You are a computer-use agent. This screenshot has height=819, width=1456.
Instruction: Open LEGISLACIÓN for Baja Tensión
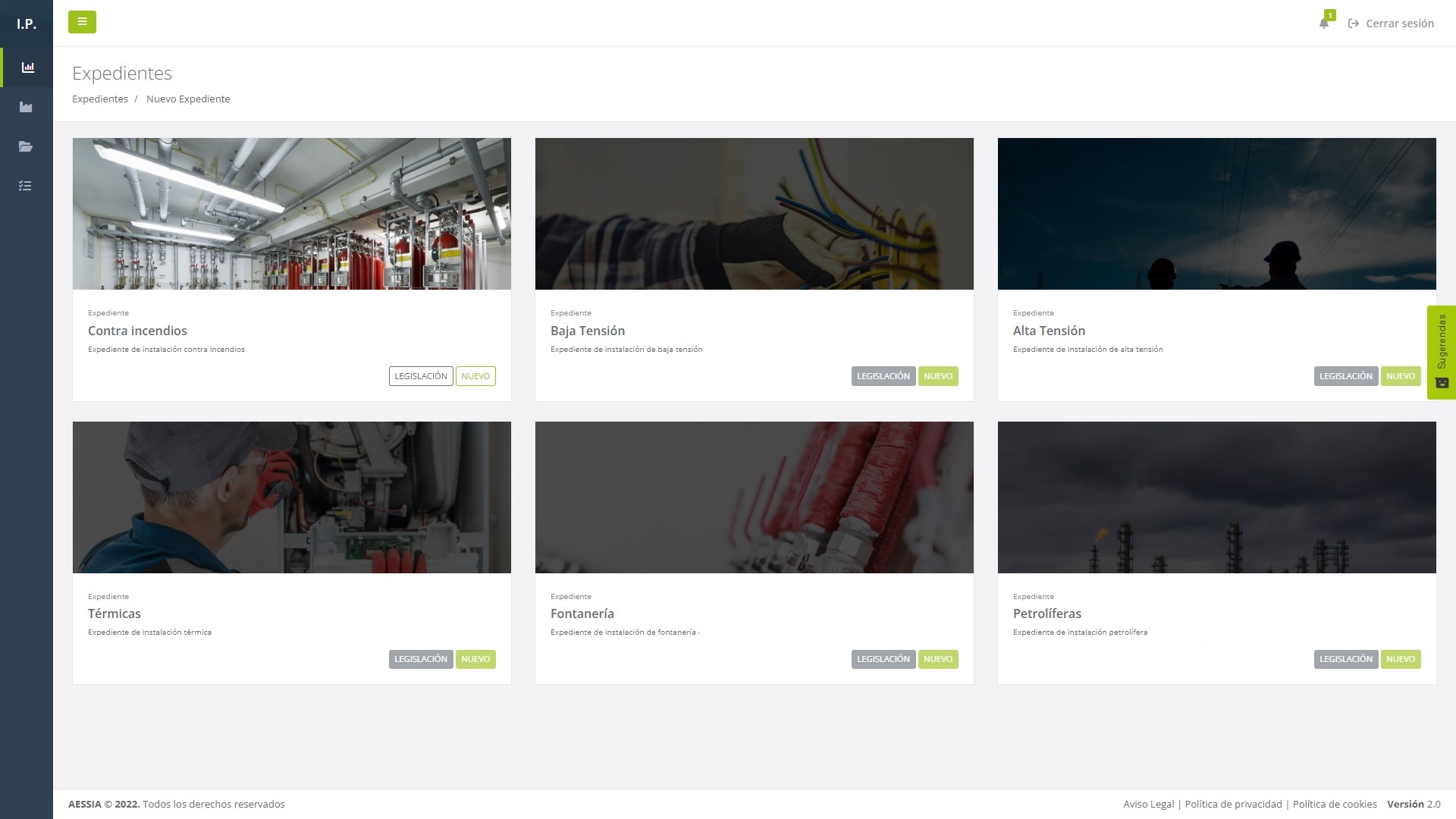(x=883, y=376)
